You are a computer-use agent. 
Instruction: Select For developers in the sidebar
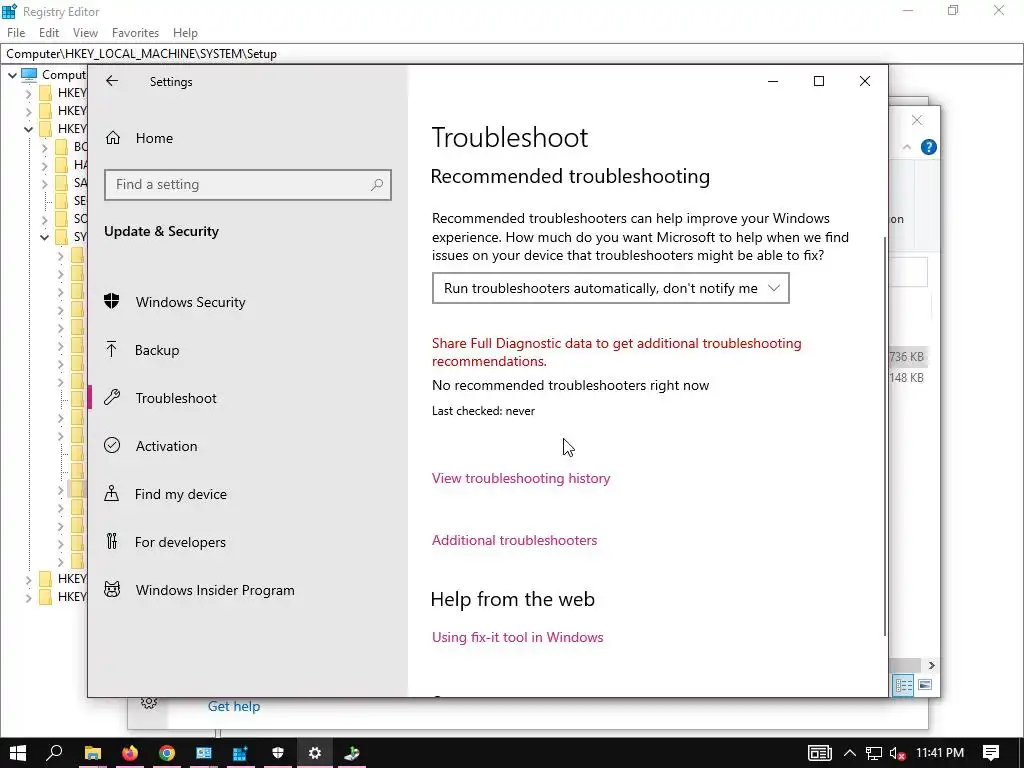click(x=180, y=542)
